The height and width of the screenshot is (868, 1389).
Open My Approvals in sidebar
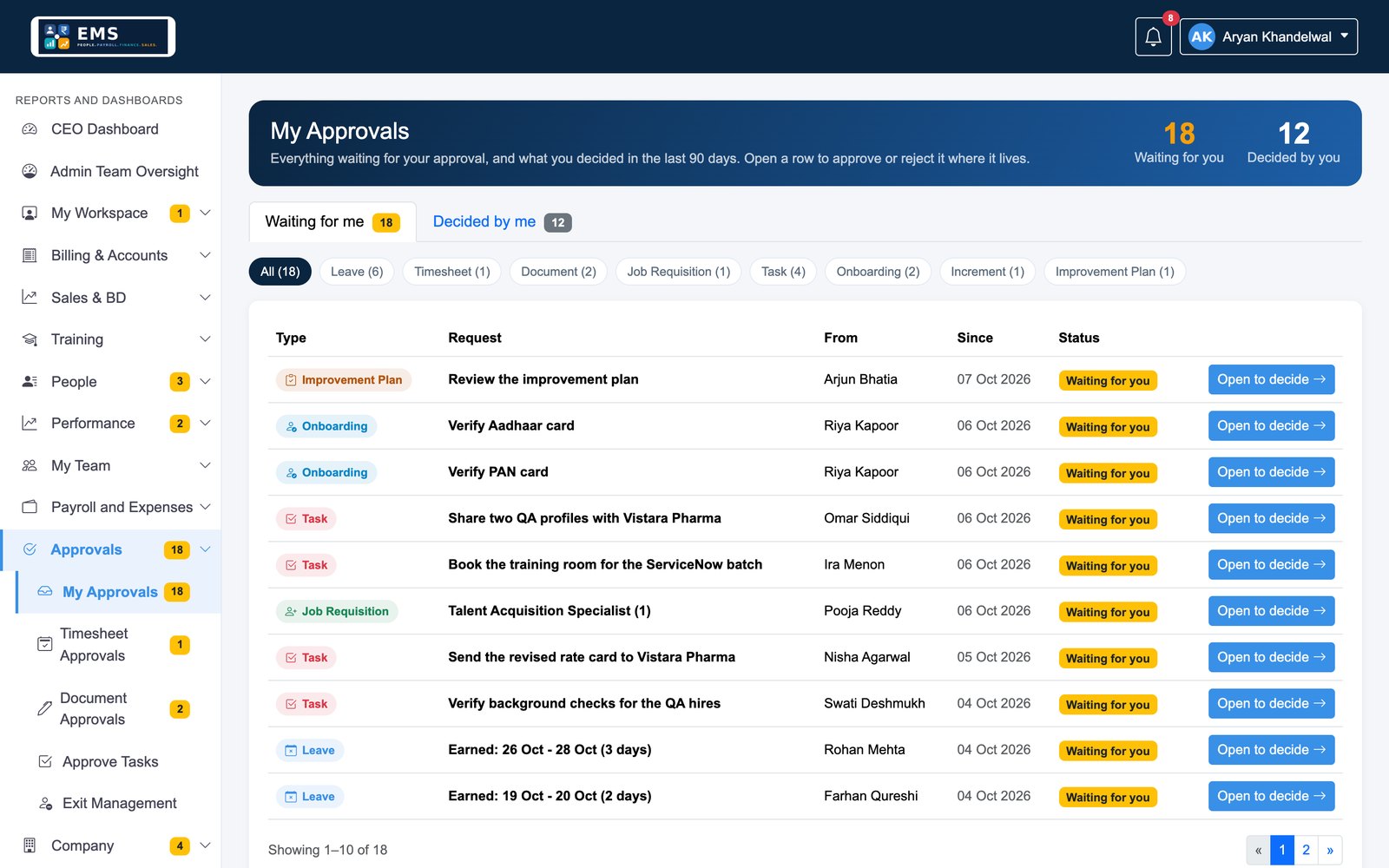119,592
